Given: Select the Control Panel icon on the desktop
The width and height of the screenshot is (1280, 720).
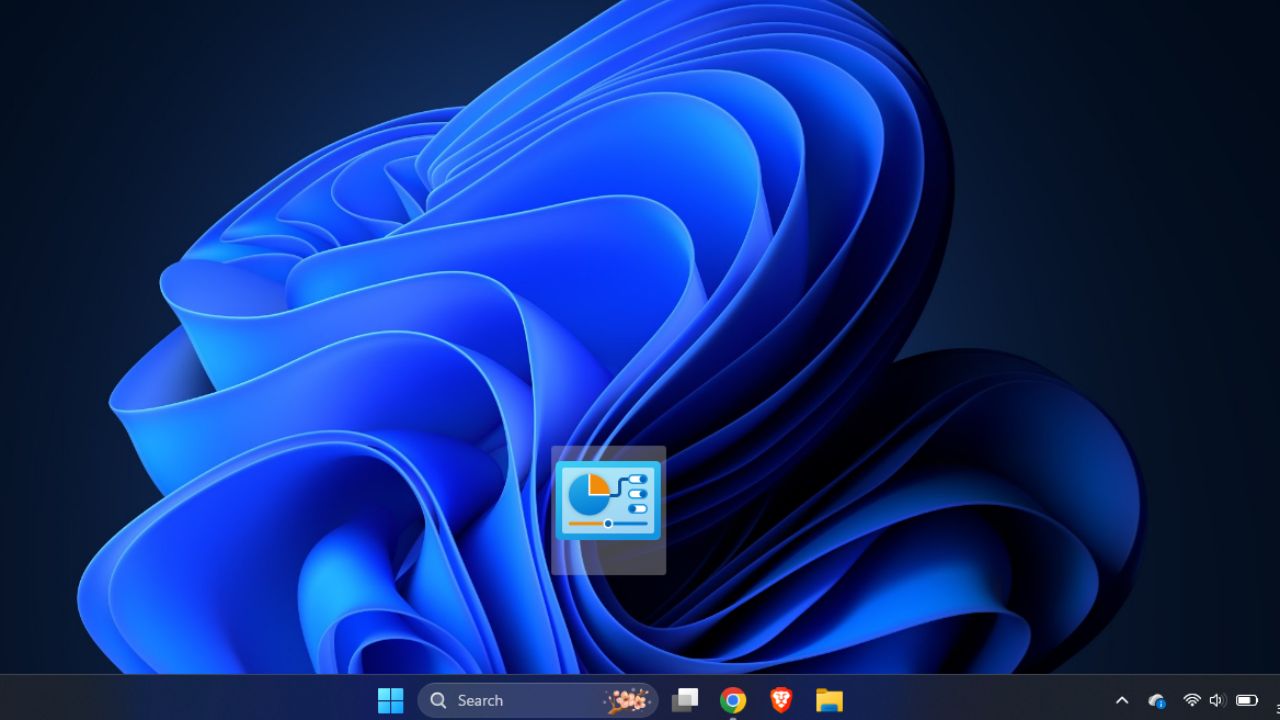Looking at the screenshot, I should (607, 499).
